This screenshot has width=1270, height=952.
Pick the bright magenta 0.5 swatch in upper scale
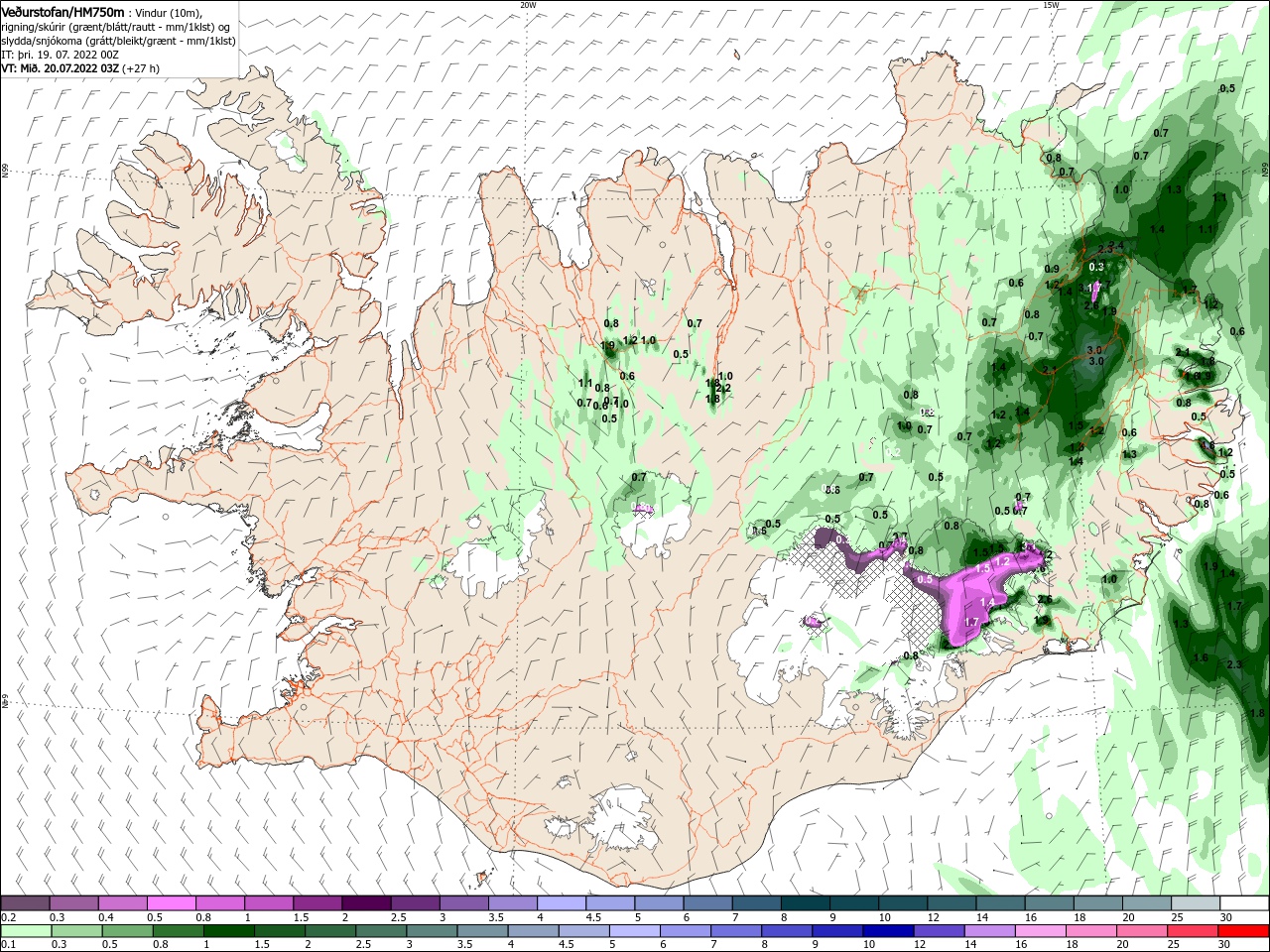pos(171,903)
